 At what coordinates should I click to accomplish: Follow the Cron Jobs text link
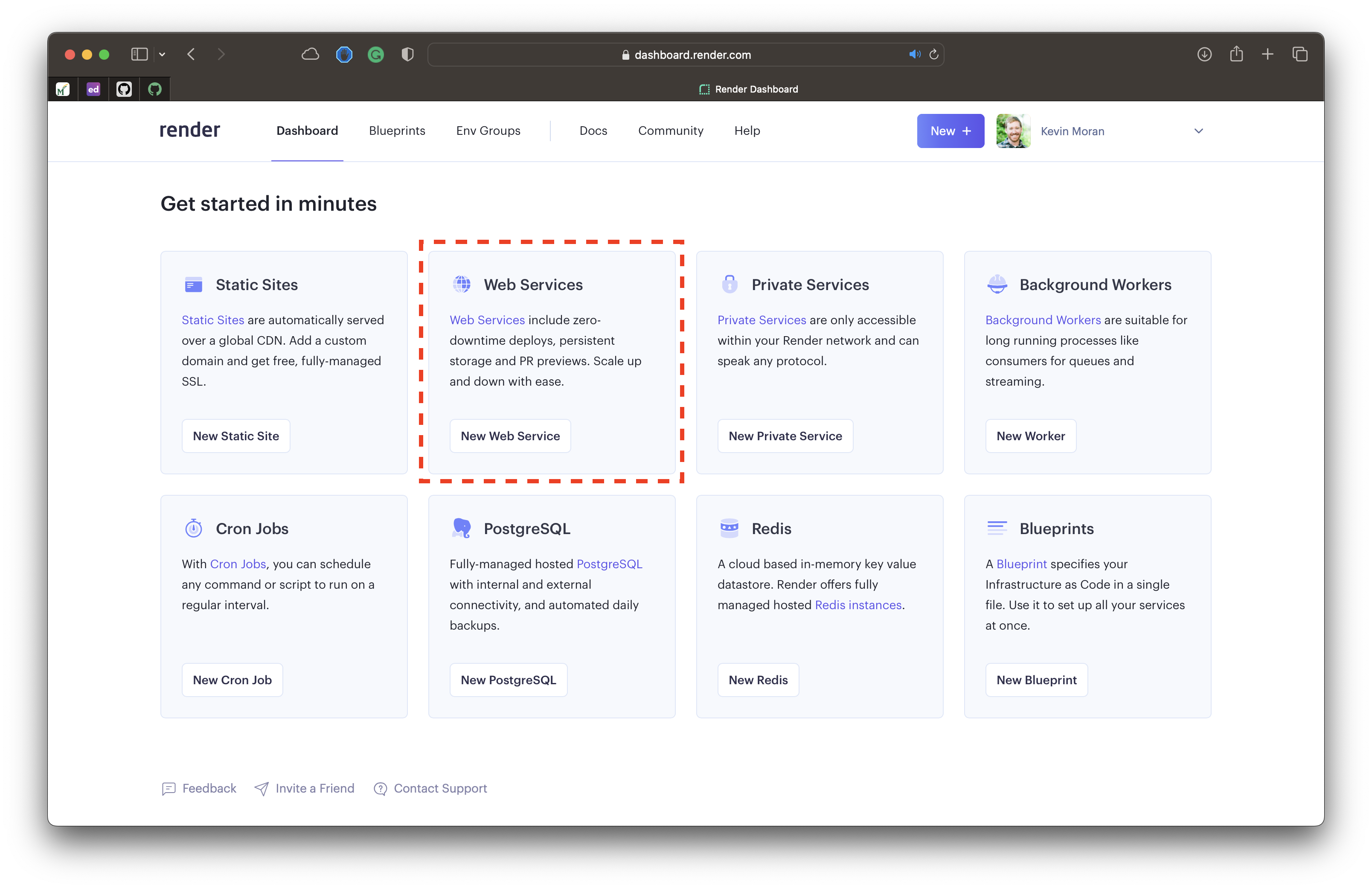click(238, 564)
